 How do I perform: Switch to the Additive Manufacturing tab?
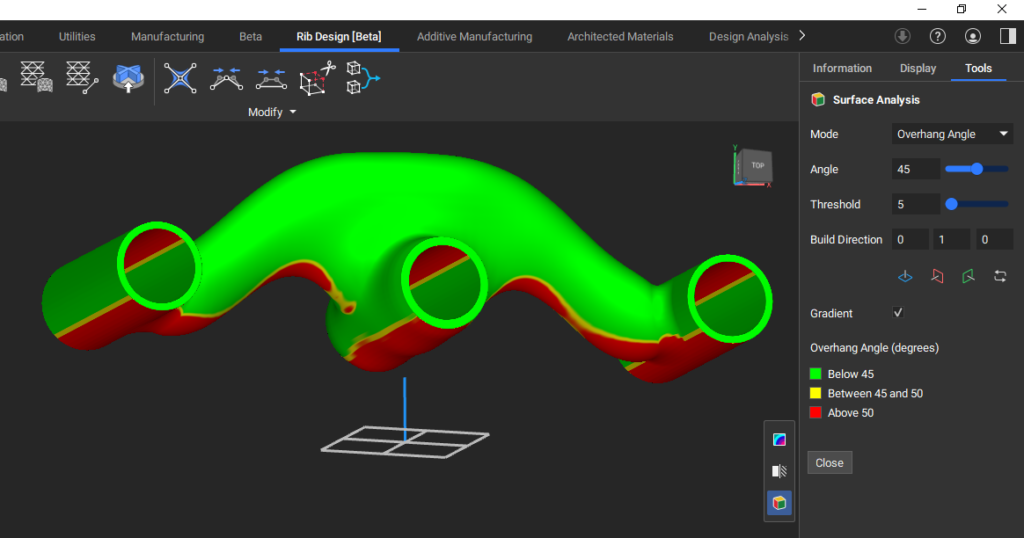[474, 37]
